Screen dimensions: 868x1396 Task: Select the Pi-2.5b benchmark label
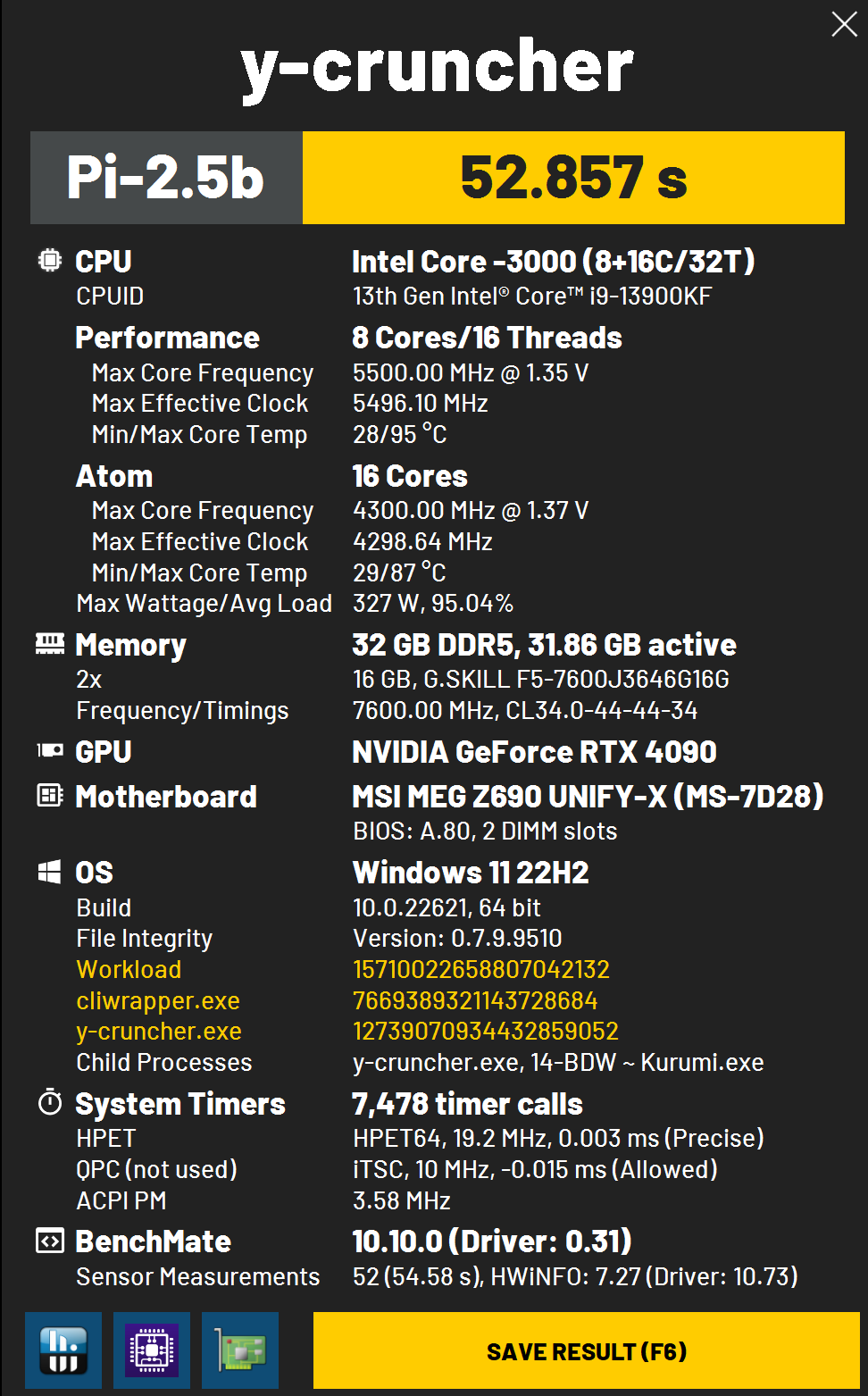click(x=166, y=178)
